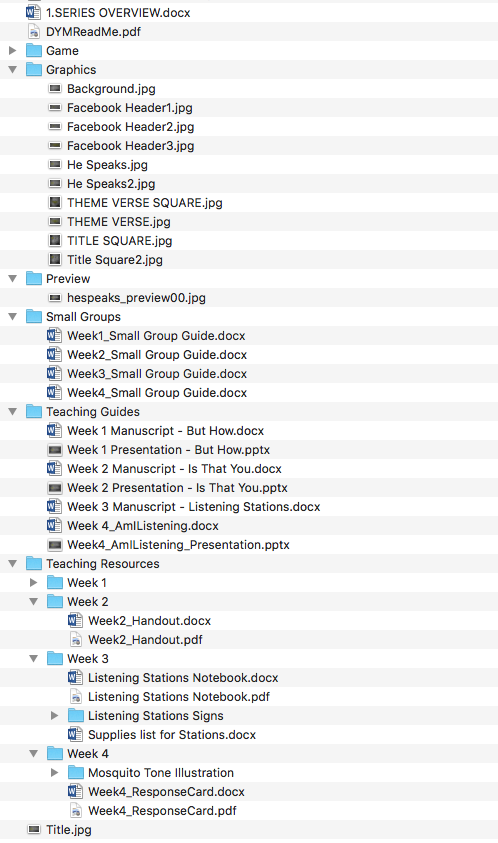Click the Word icon of 1.SERIES OVERVIEW.docx
Viewport: 498px width, 843px height.
pos(33,12)
